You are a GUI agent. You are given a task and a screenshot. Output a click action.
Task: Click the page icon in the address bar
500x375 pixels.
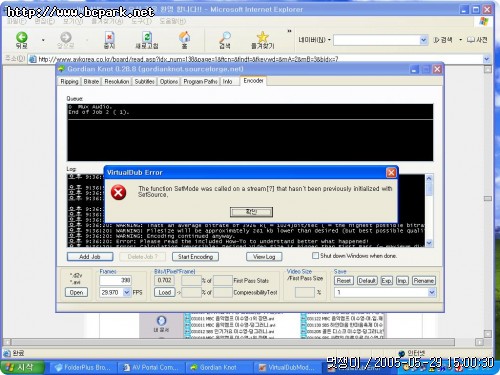[32, 60]
